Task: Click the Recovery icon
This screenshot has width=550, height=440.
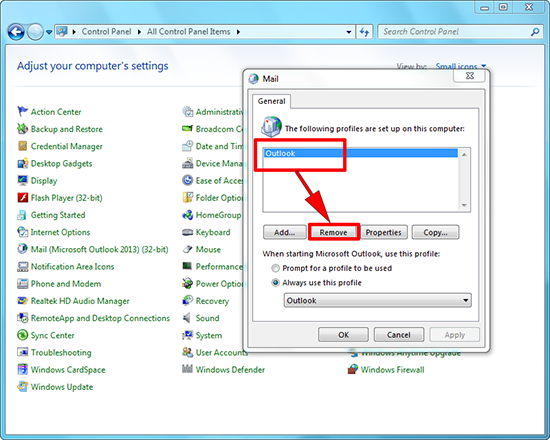Action: 188,301
